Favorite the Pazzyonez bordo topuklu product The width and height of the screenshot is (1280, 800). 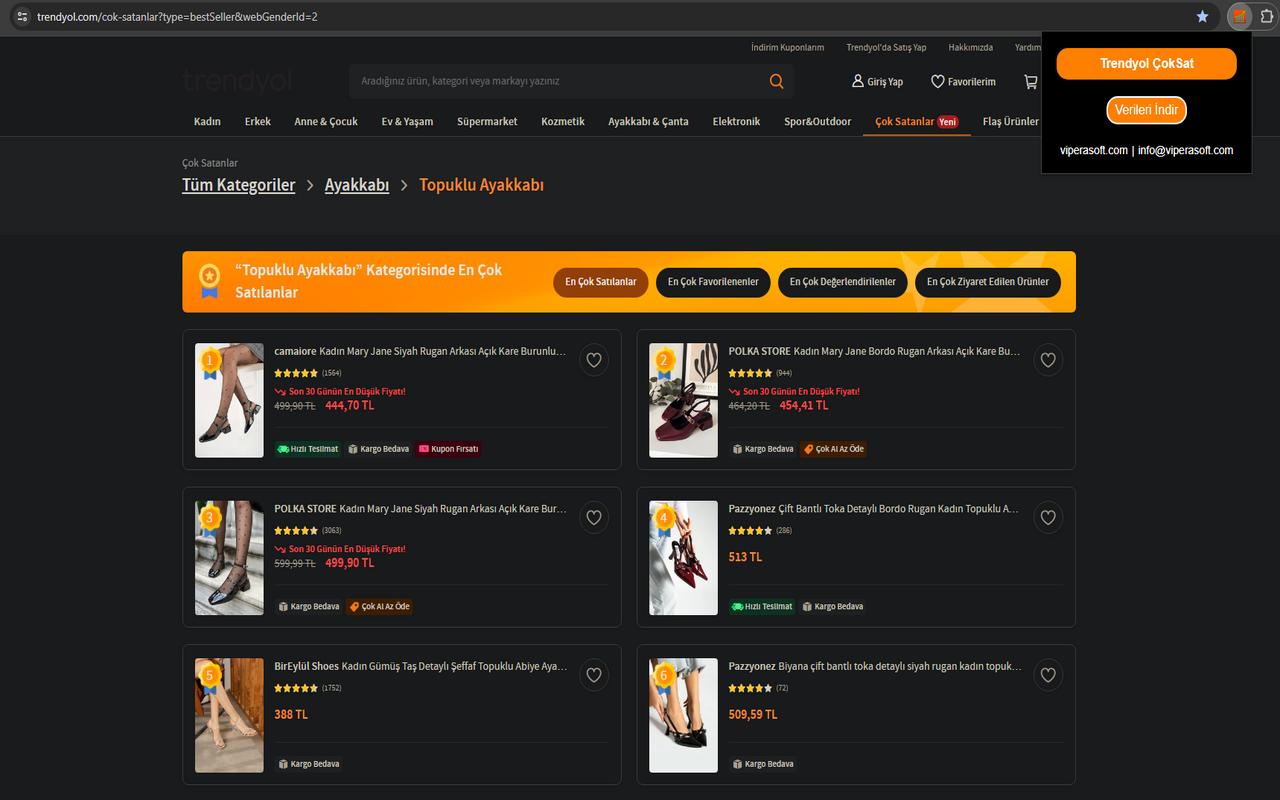tap(1048, 517)
